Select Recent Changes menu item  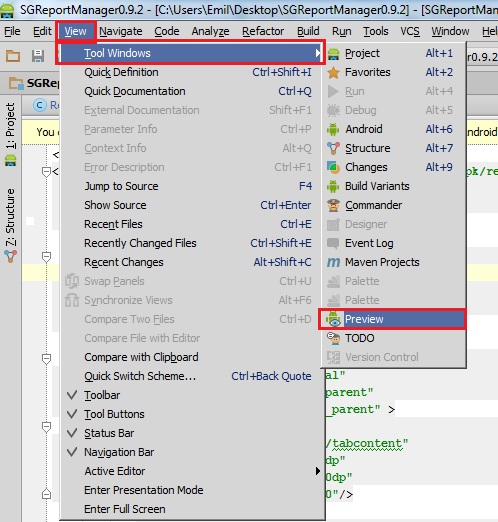pos(193,262)
